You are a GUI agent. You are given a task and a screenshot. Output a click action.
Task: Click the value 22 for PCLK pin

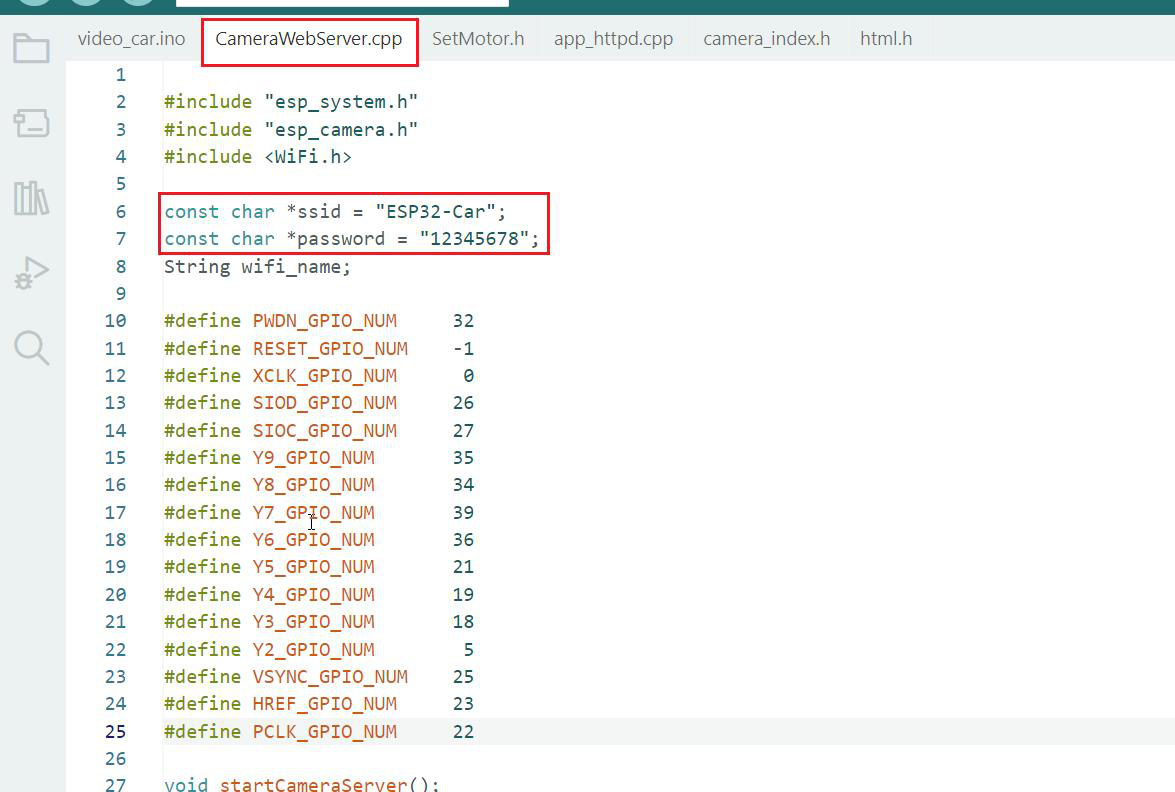(463, 732)
